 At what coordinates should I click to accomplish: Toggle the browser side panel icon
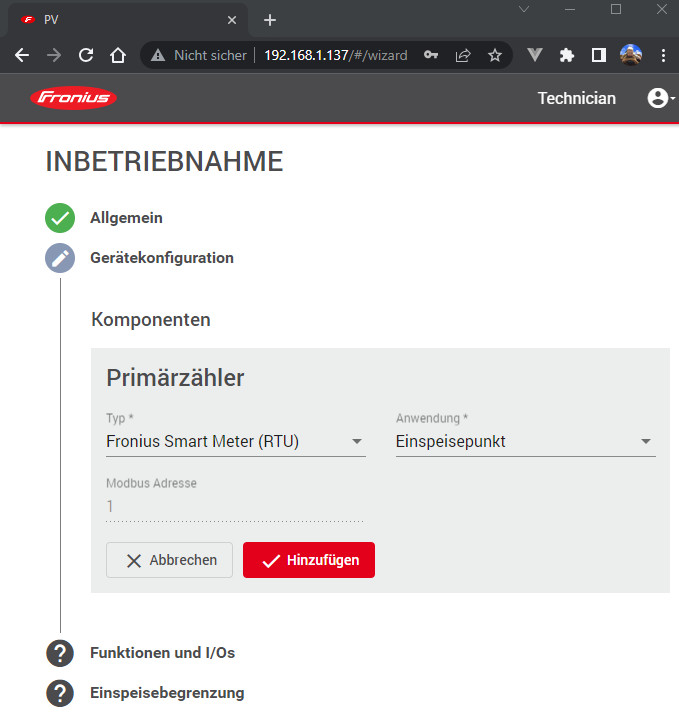tap(598, 56)
